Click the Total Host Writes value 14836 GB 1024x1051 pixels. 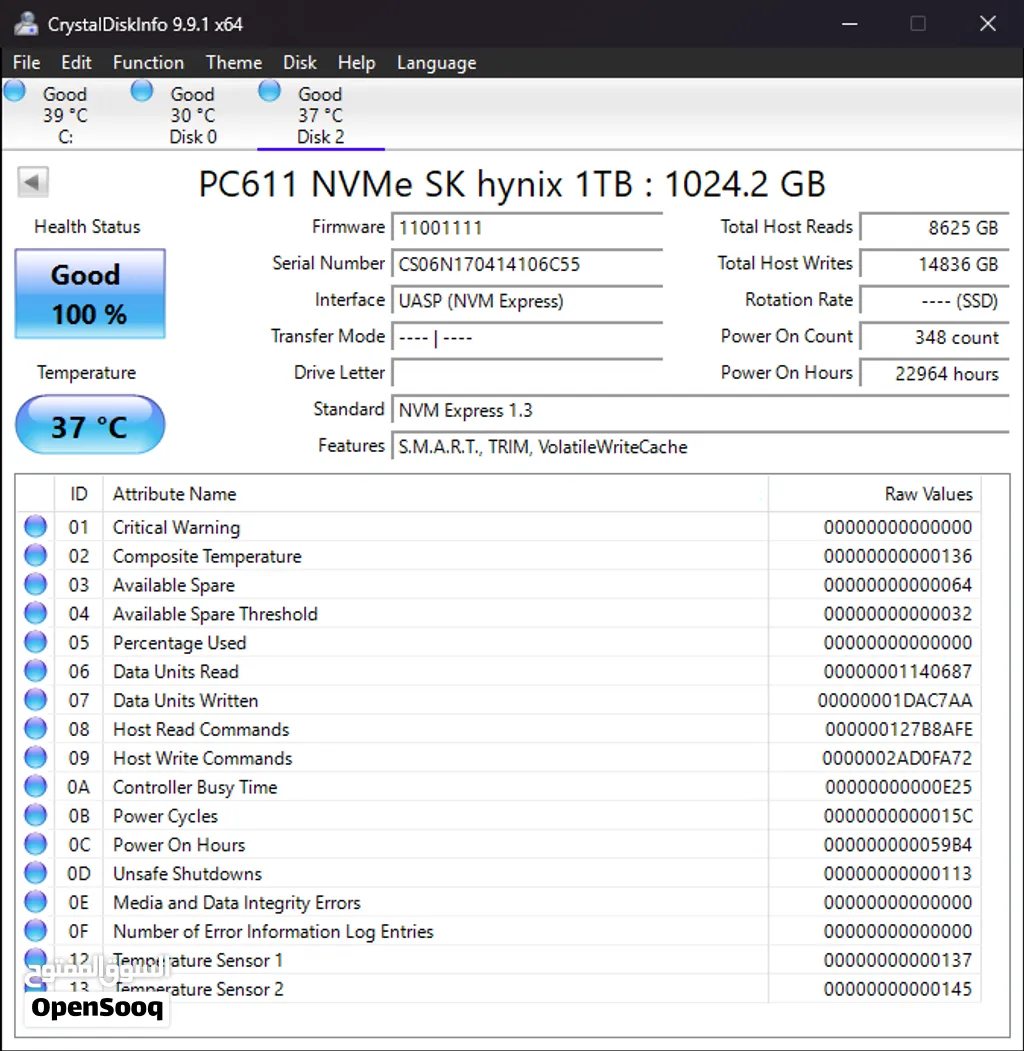(x=934, y=264)
